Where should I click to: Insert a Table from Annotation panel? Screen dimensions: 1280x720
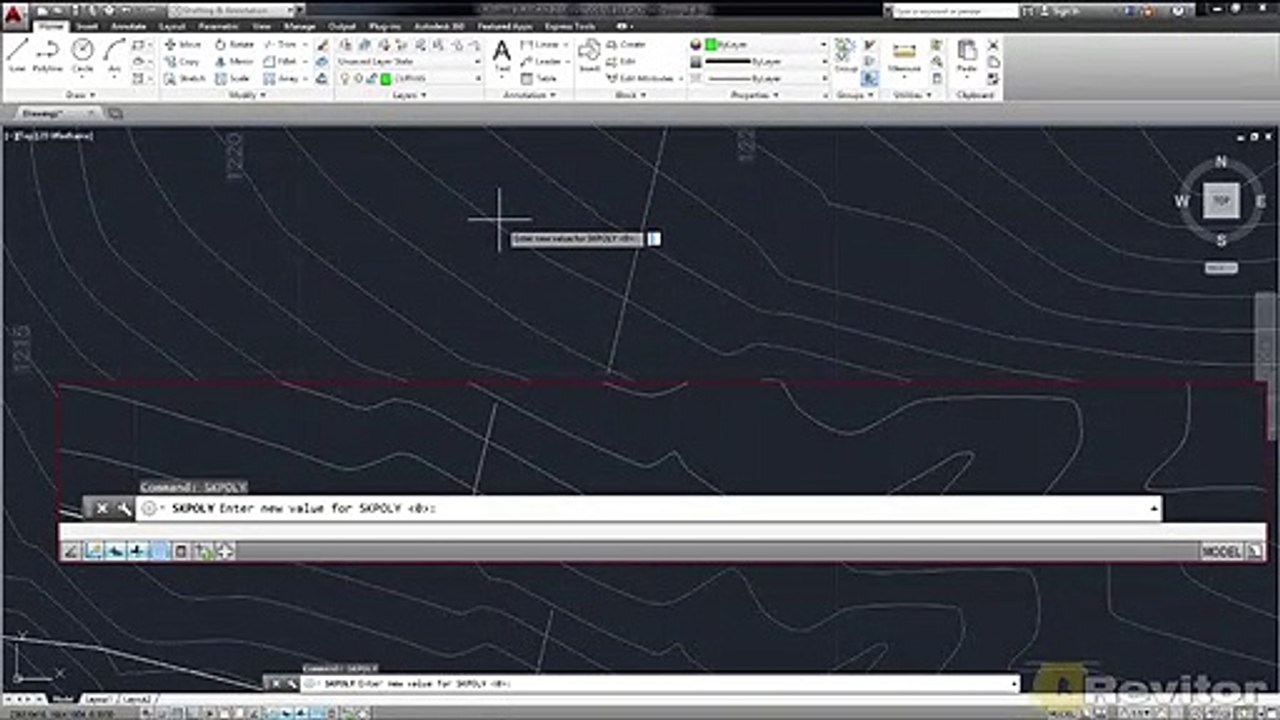tap(540, 77)
